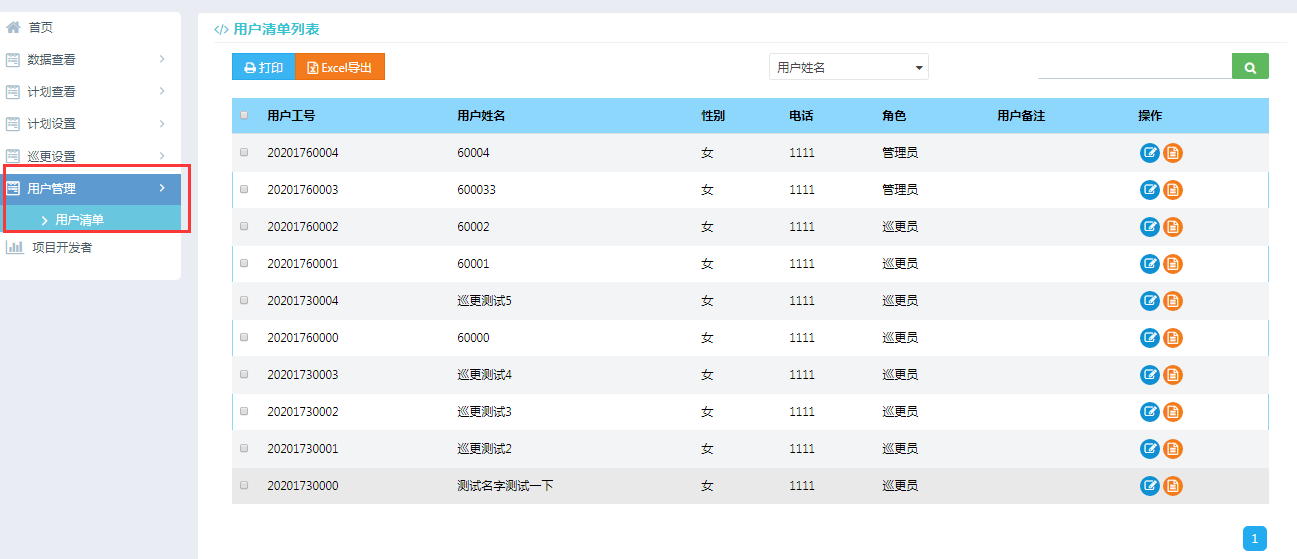Click the 打印 print button
The image size is (1297, 559).
click(264, 67)
